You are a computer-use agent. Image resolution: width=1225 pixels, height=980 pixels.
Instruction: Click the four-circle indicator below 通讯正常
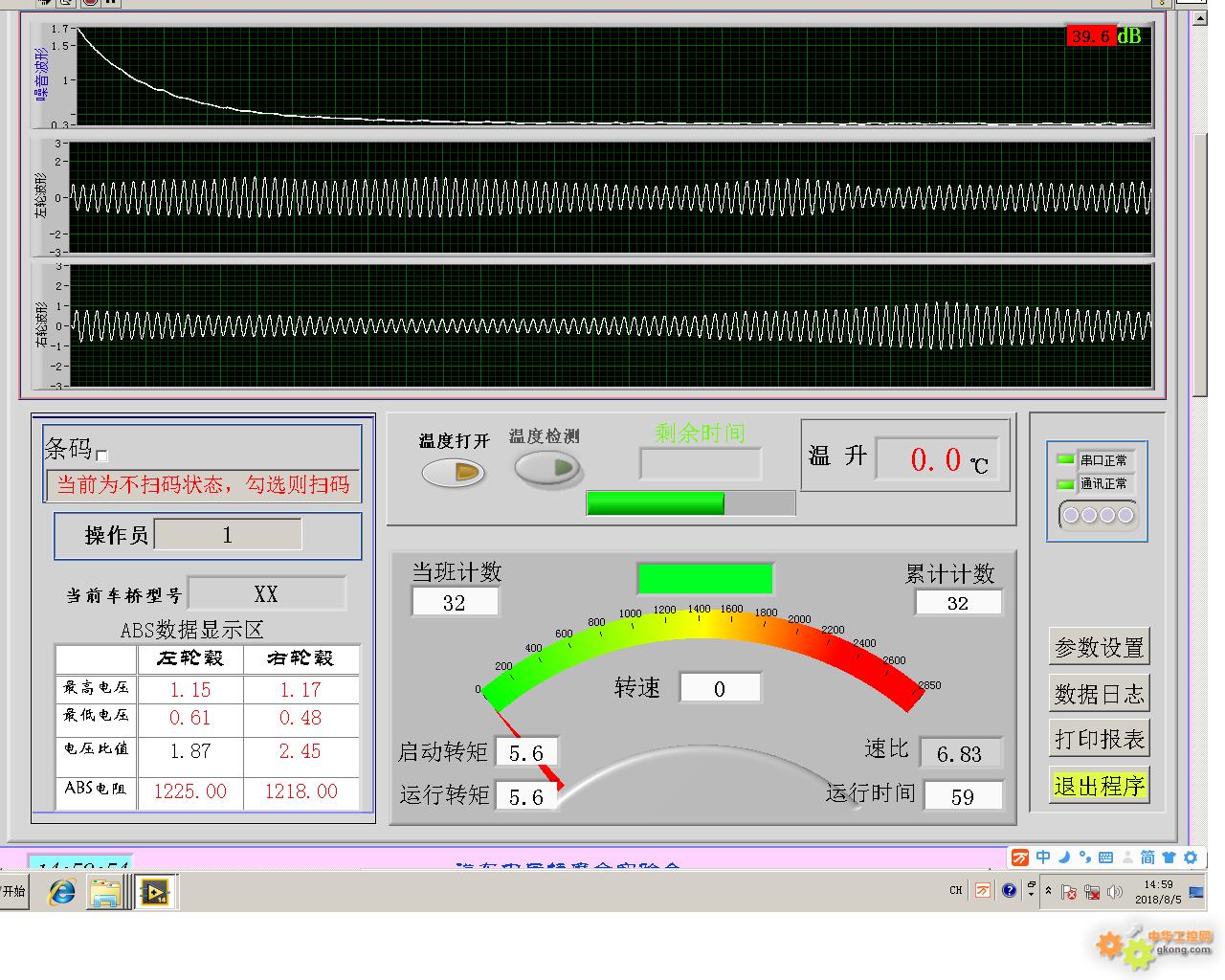point(1098,515)
